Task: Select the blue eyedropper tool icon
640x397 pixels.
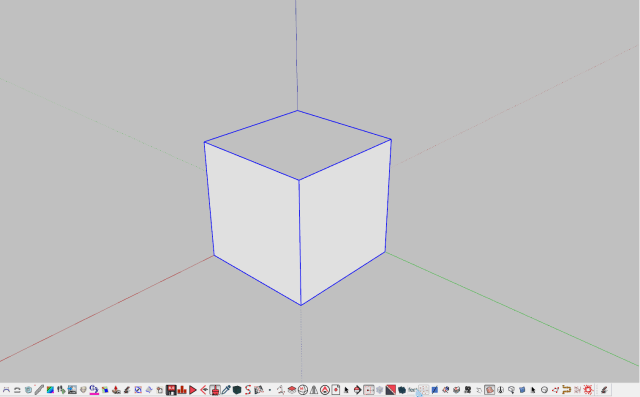Action: (226, 390)
